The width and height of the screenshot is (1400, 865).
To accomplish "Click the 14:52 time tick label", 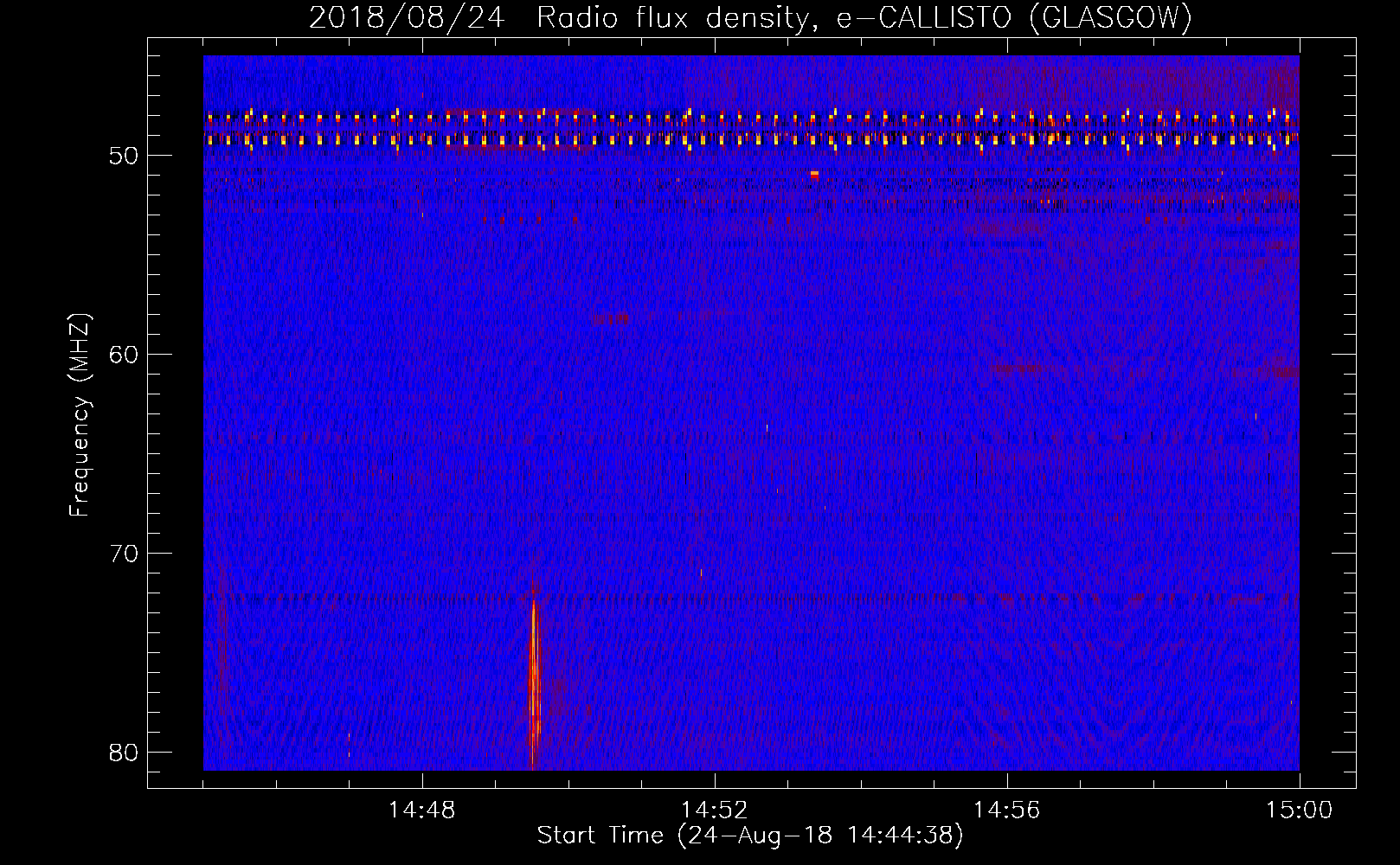I will click(715, 811).
